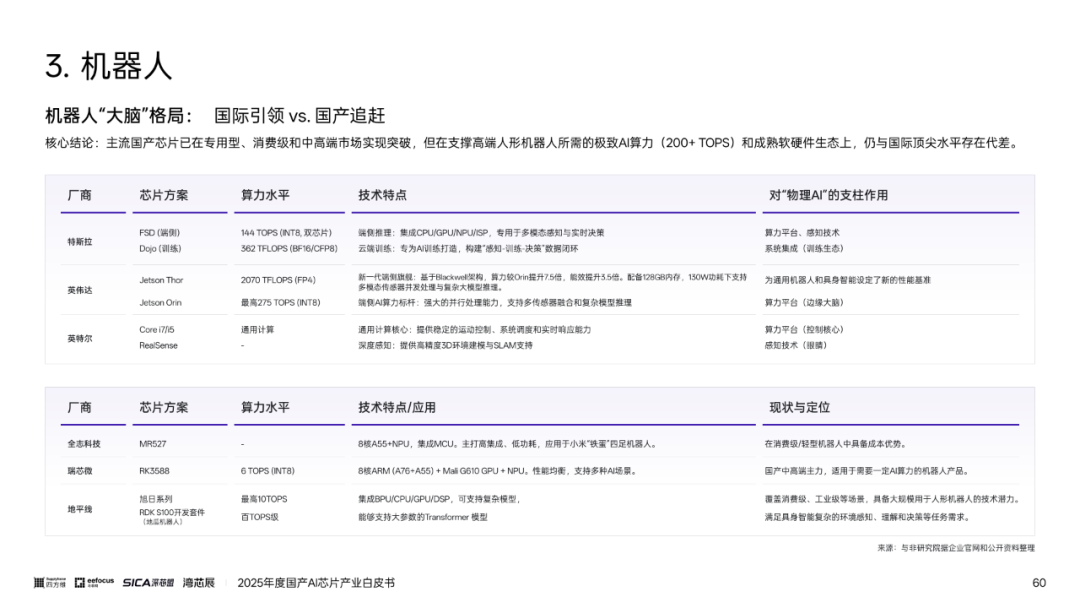
Task: Click the "RDK S100开发套件" chip cell
Action: 172,512
